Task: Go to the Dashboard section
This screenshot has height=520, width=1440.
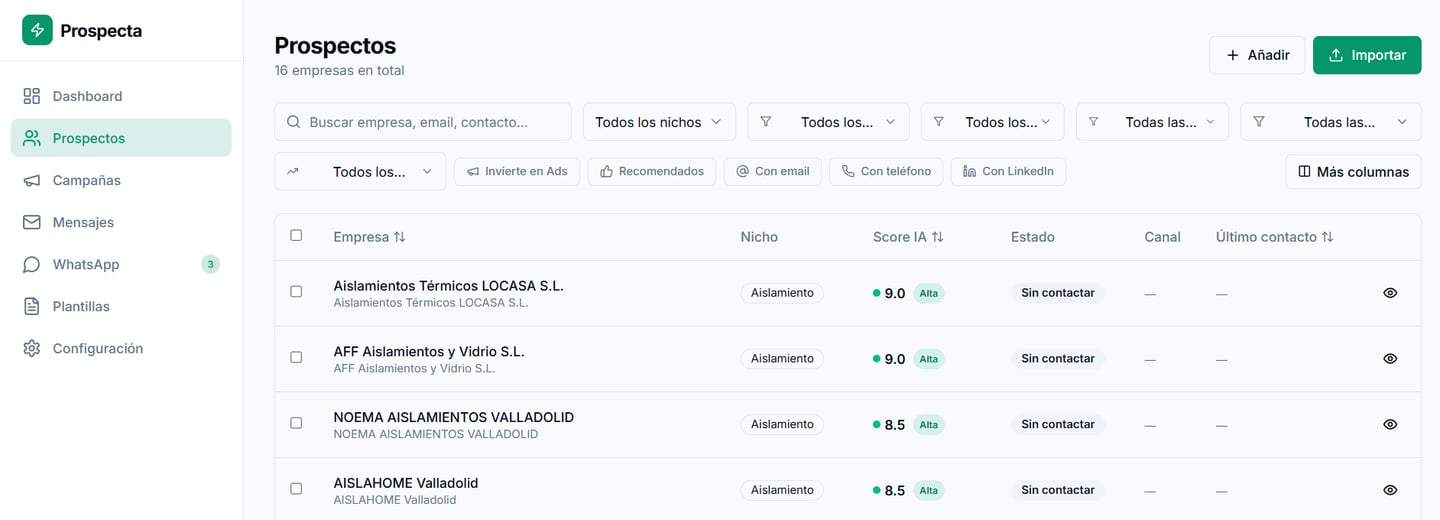Action: 121,96
